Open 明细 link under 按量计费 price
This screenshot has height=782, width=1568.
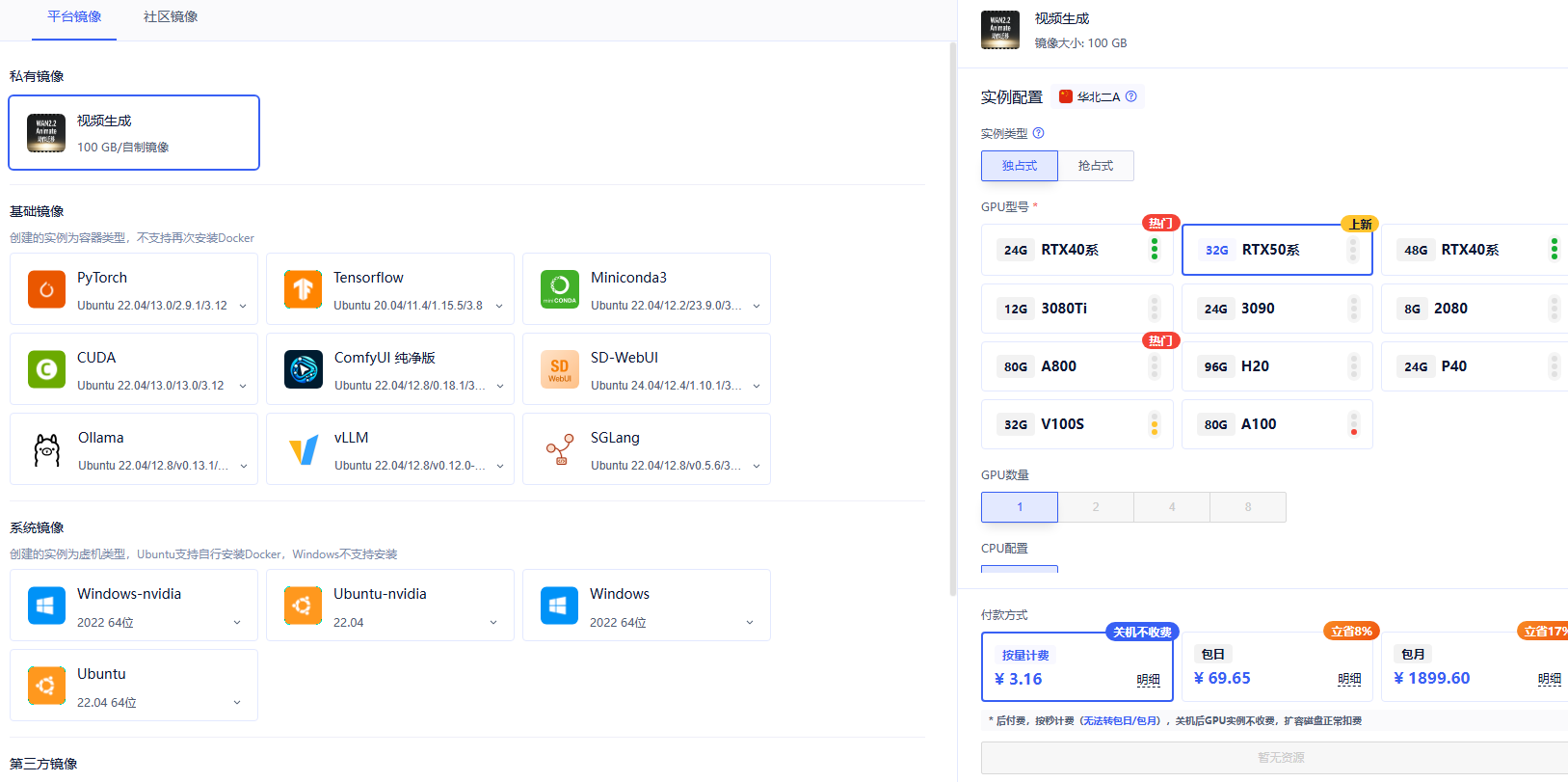1148,680
